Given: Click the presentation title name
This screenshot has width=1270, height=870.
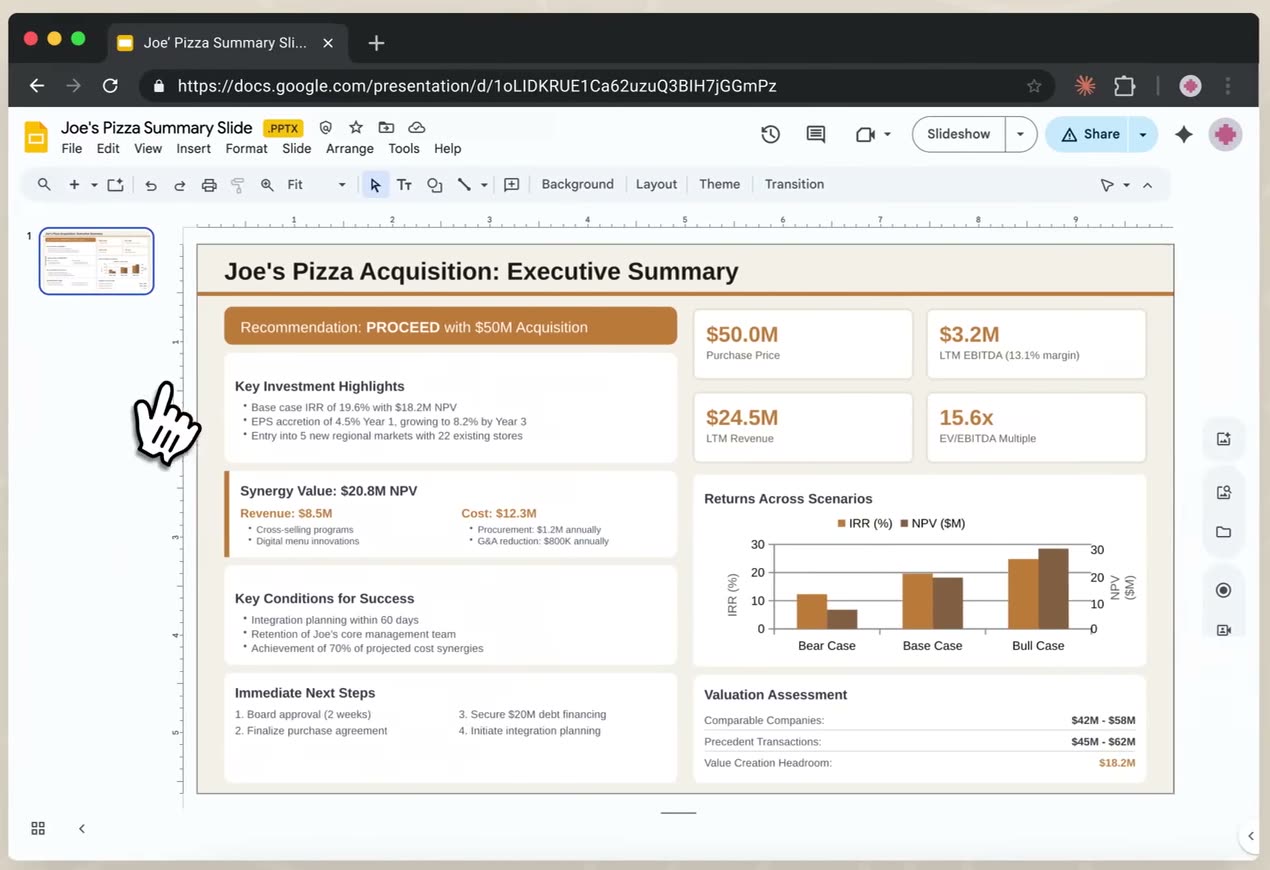Looking at the screenshot, I should coord(157,127).
